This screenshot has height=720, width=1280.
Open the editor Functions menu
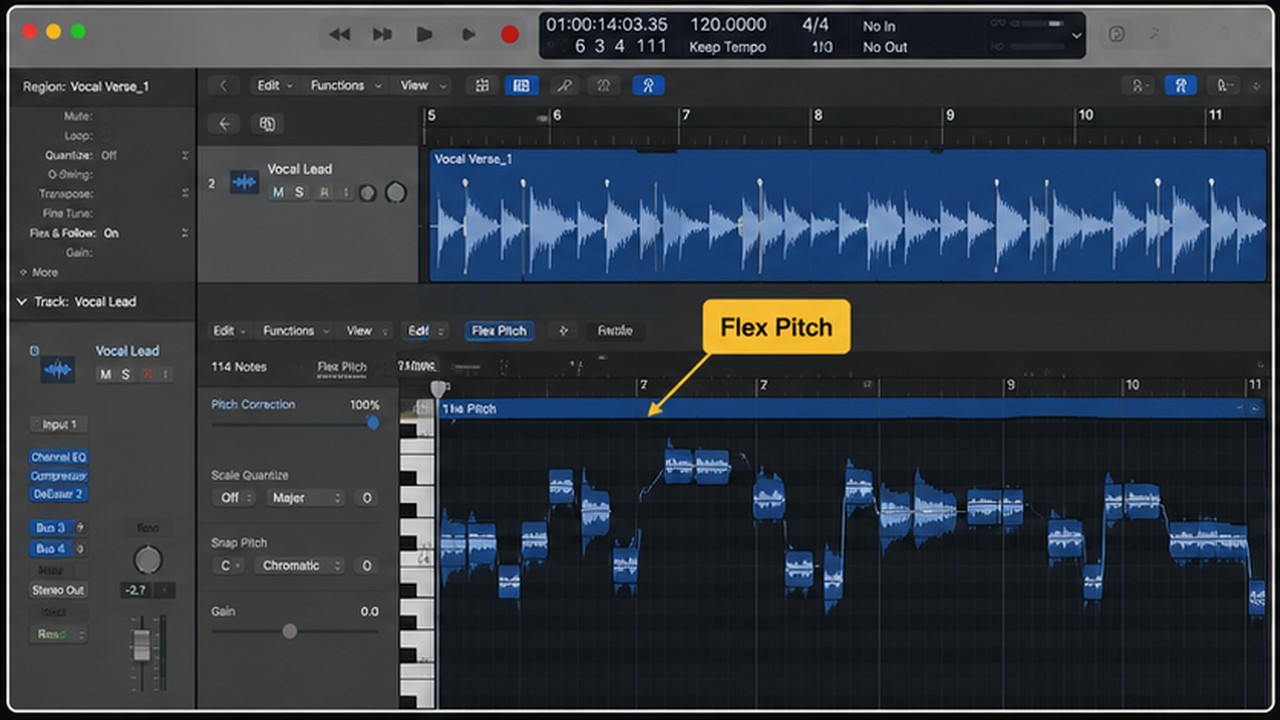(x=294, y=331)
